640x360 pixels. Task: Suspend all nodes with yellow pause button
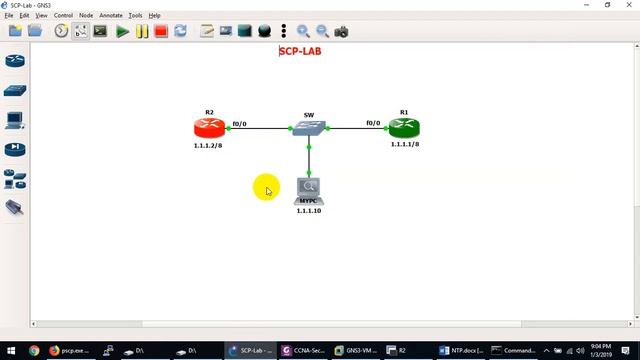[x=142, y=31]
